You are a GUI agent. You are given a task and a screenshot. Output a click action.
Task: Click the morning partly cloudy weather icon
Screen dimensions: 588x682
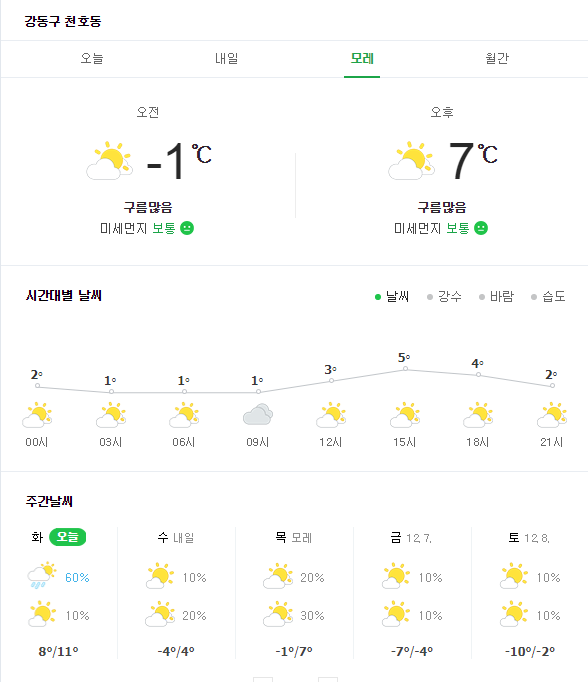(x=109, y=160)
